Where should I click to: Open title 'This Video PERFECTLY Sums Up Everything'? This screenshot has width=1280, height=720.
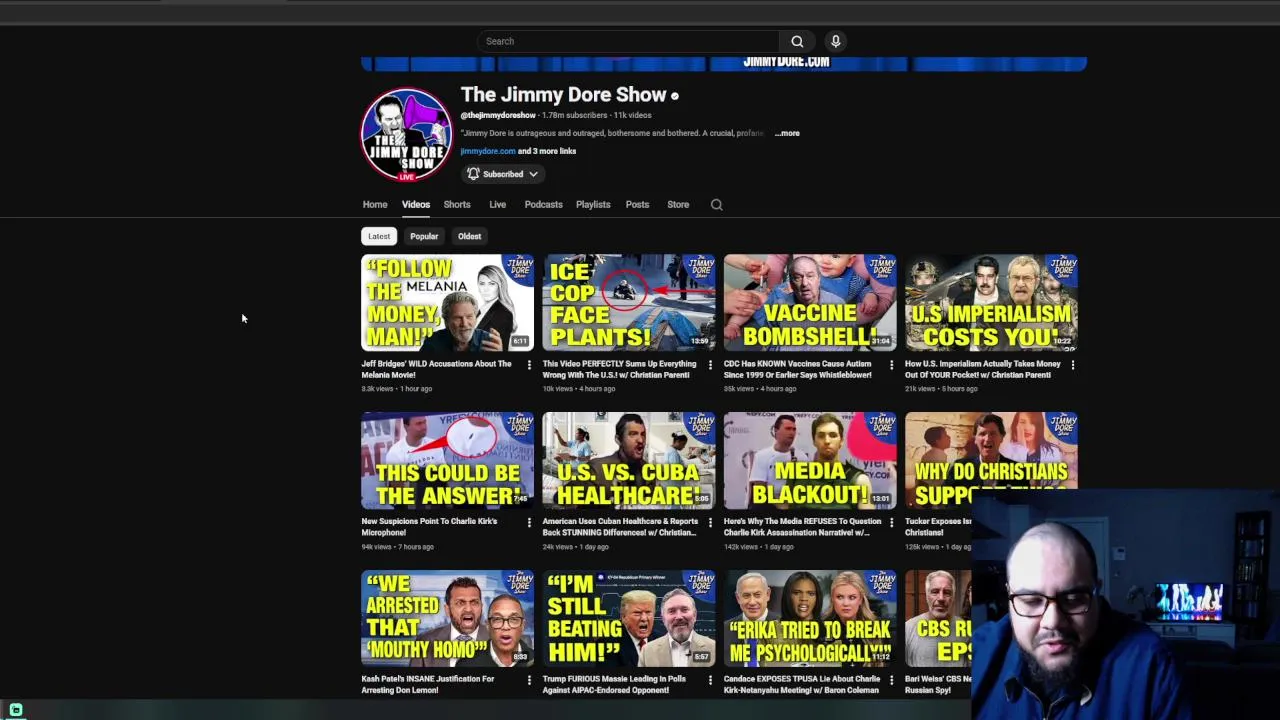[x=620, y=369]
